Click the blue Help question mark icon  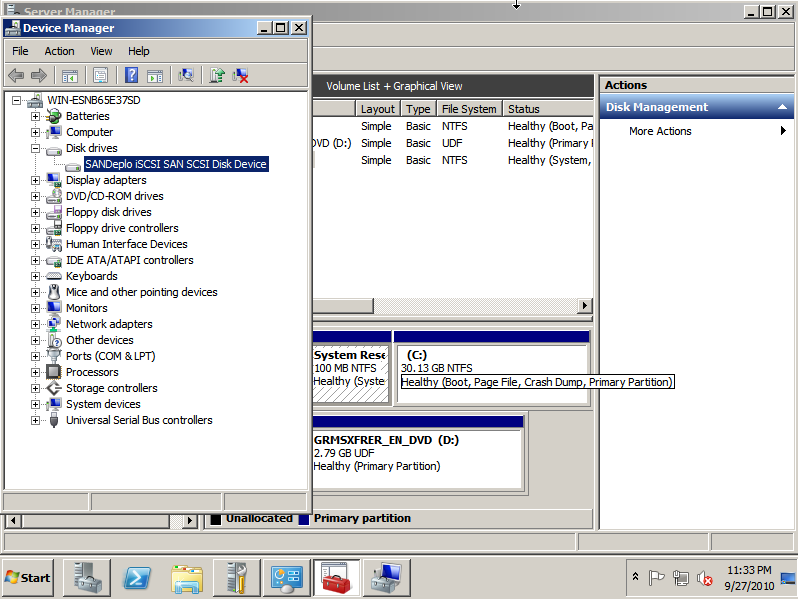pyautogui.click(x=131, y=76)
